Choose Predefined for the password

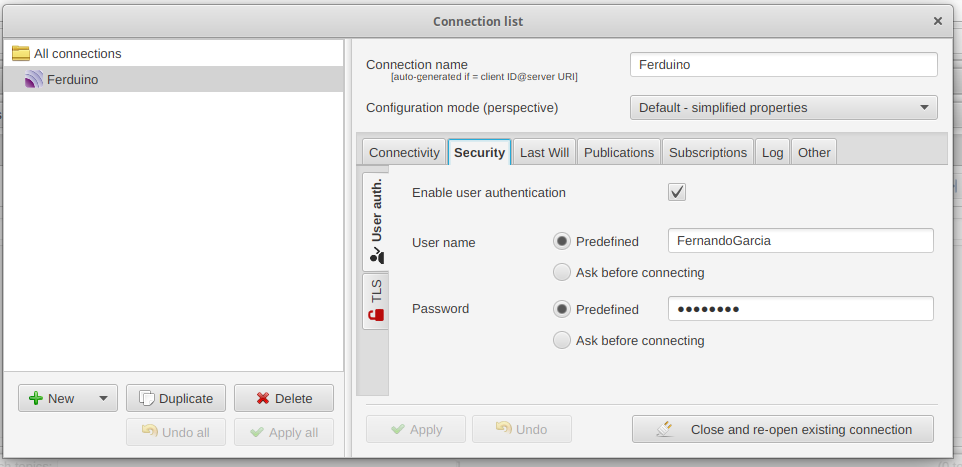[x=562, y=309]
